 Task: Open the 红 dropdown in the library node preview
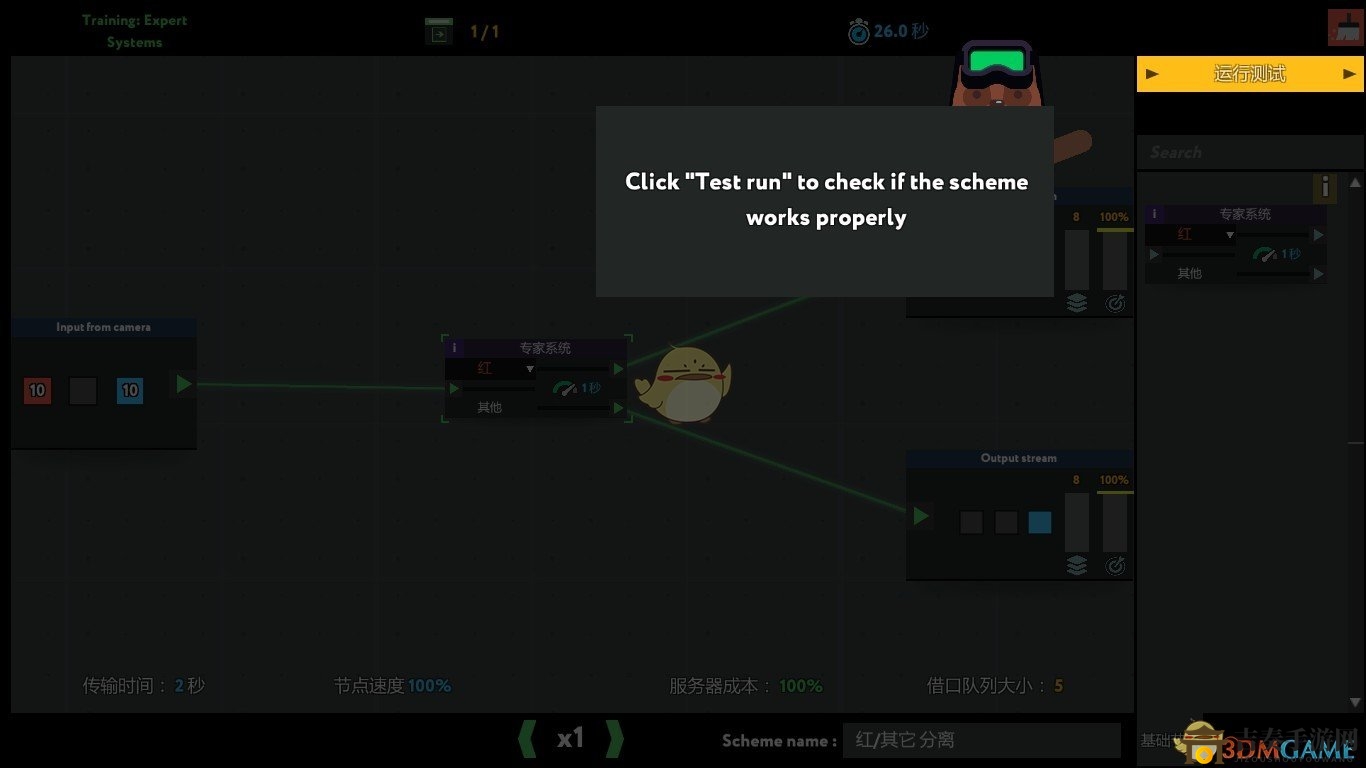click(x=1190, y=235)
